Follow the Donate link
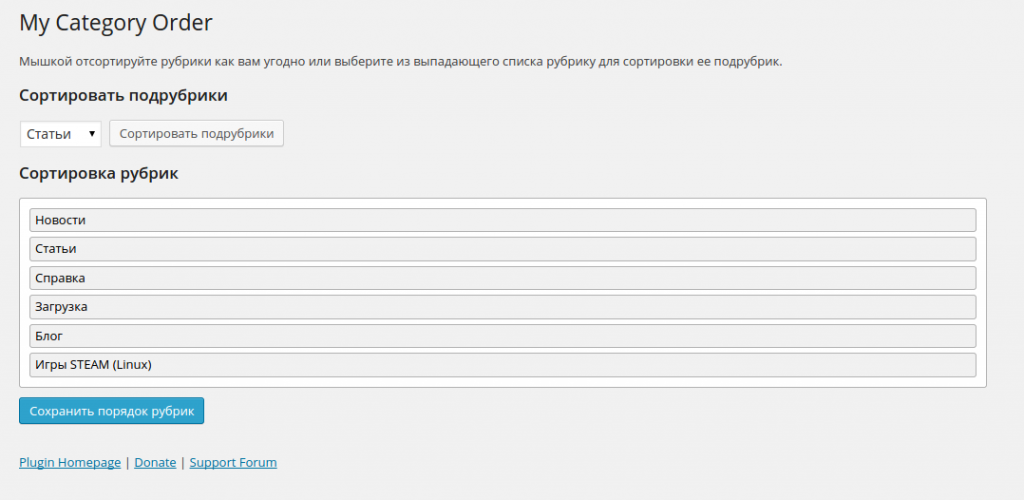This screenshot has height=500, width=1024. [x=155, y=463]
